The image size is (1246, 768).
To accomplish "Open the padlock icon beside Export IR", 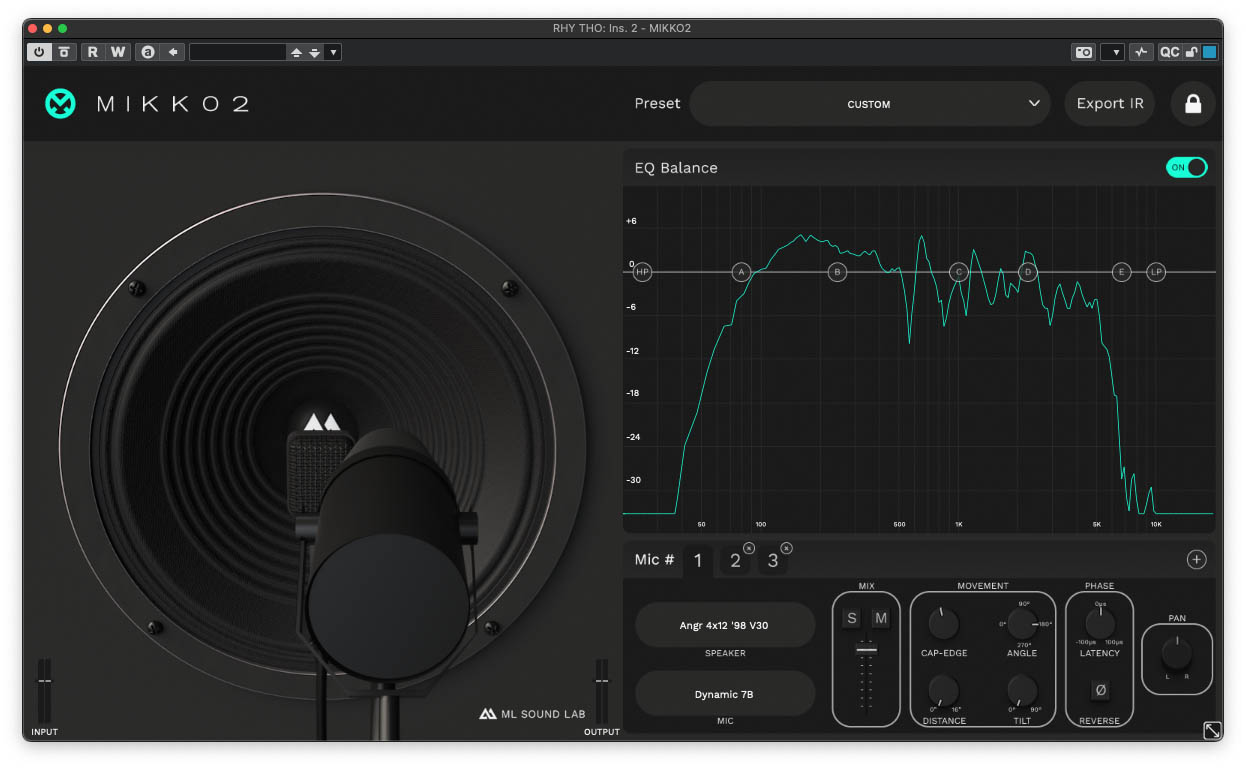I will [1192, 103].
